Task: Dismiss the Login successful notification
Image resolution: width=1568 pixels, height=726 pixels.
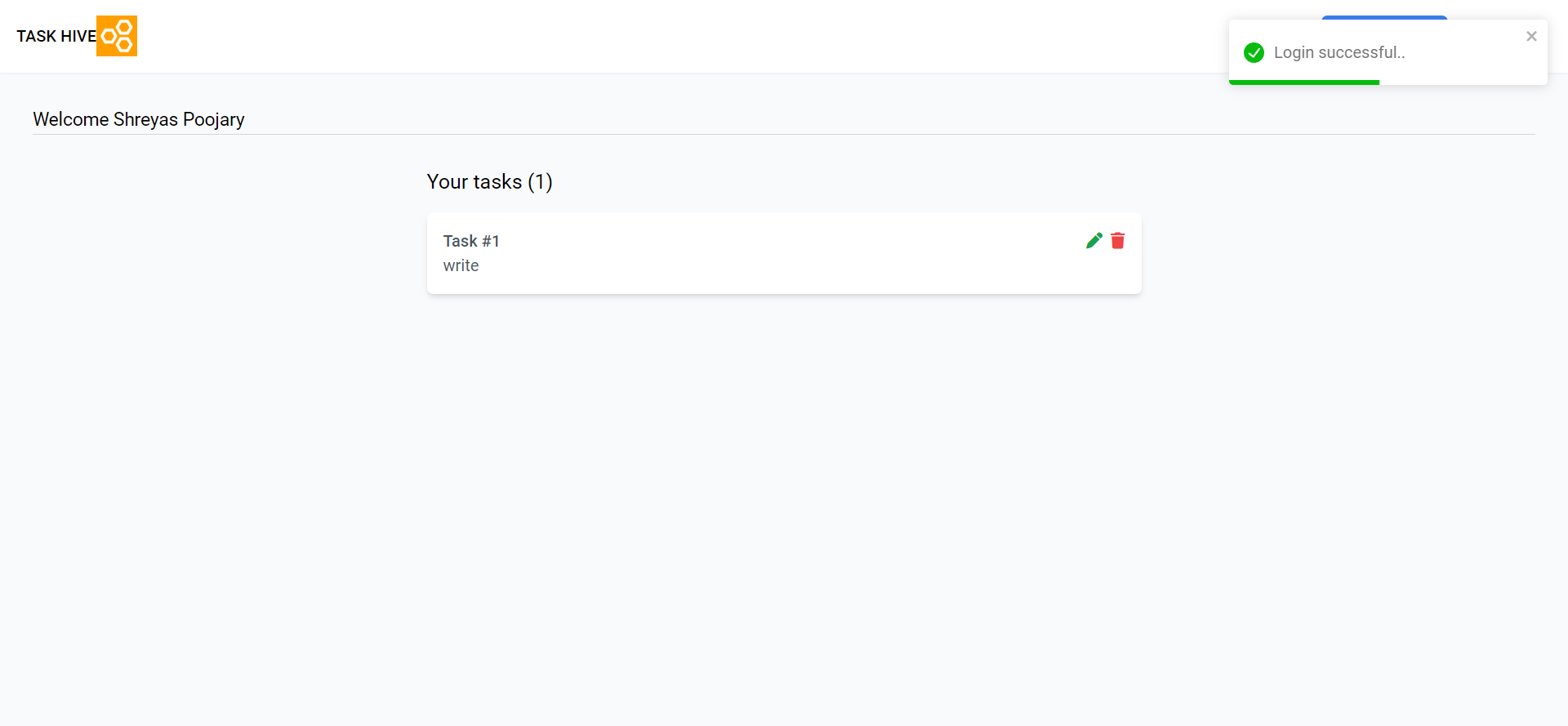Action: [1531, 35]
